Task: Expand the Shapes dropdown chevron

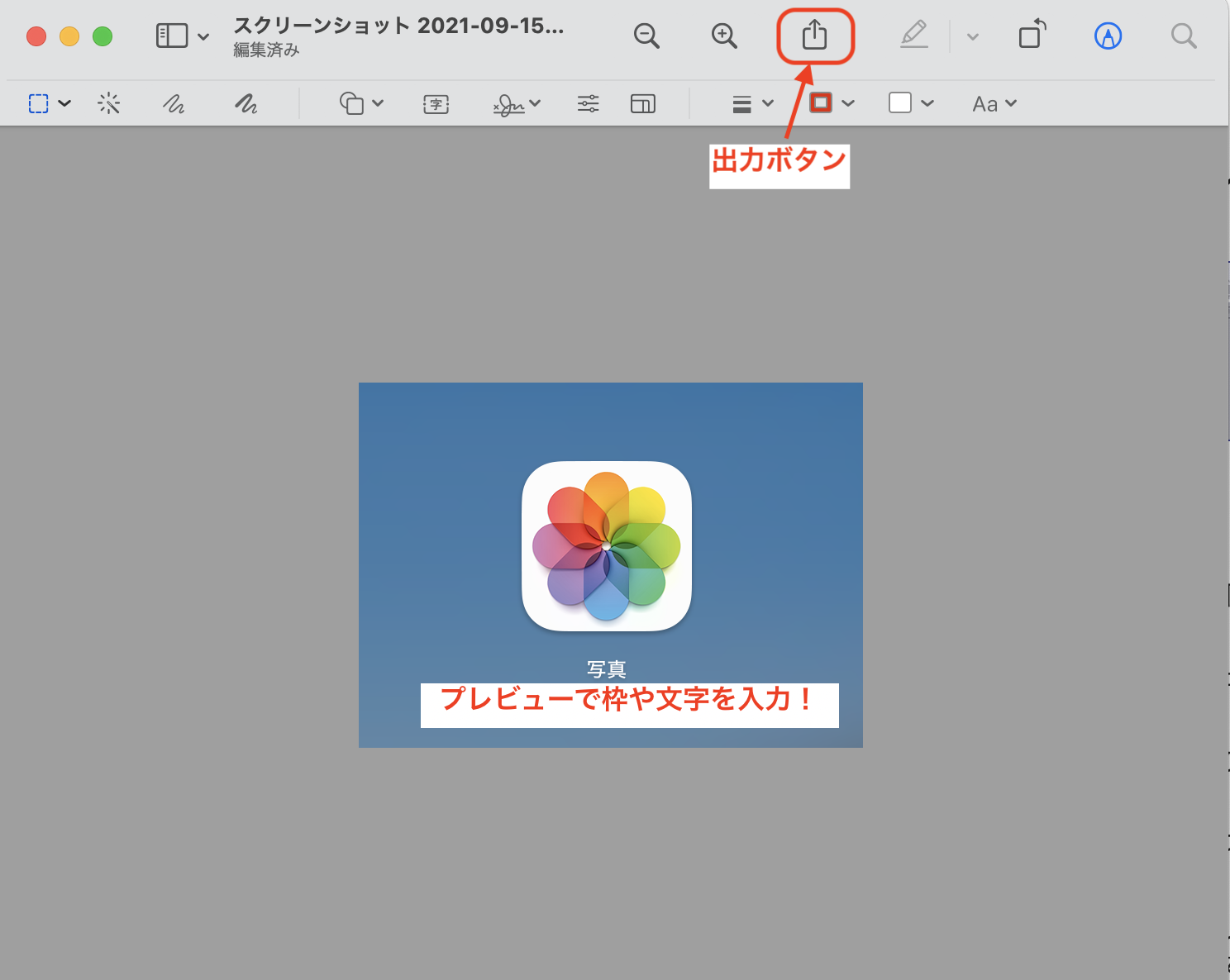Action: pyautogui.click(x=378, y=103)
